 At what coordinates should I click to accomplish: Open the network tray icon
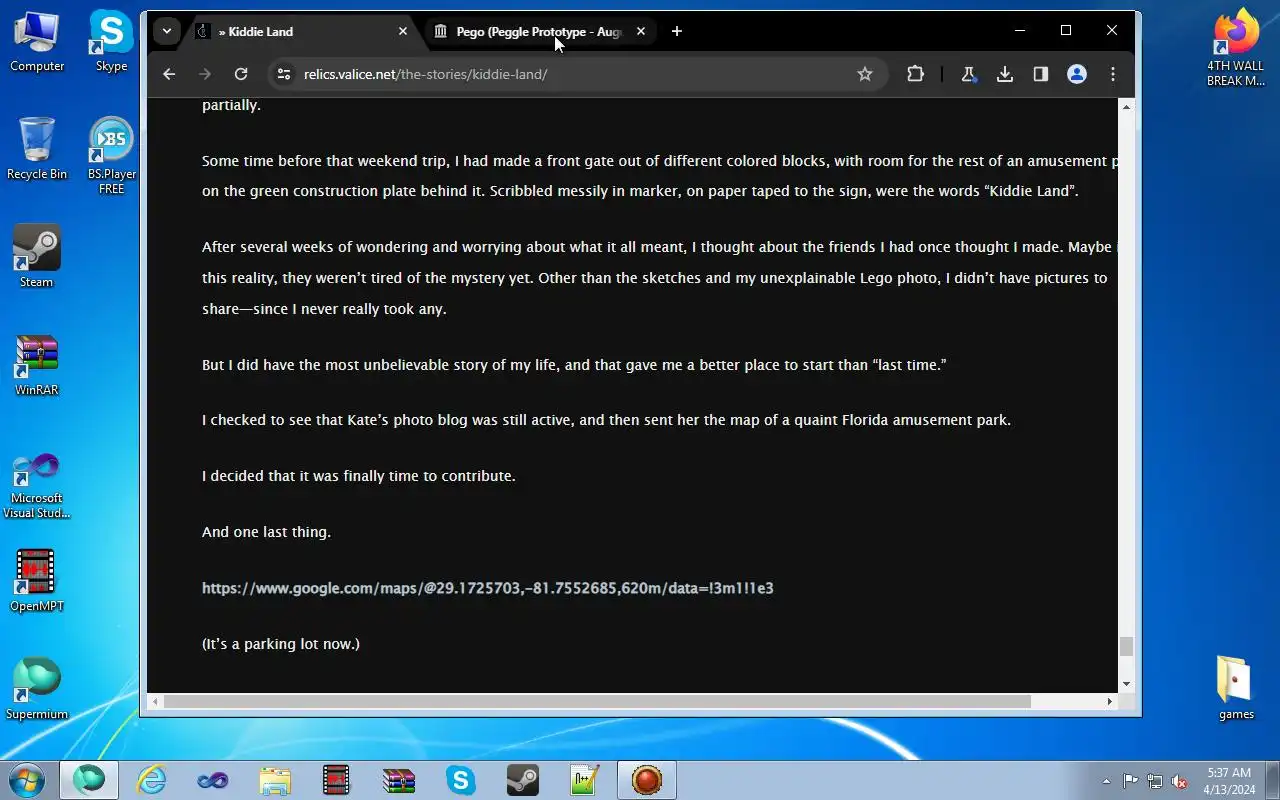(1155, 781)
